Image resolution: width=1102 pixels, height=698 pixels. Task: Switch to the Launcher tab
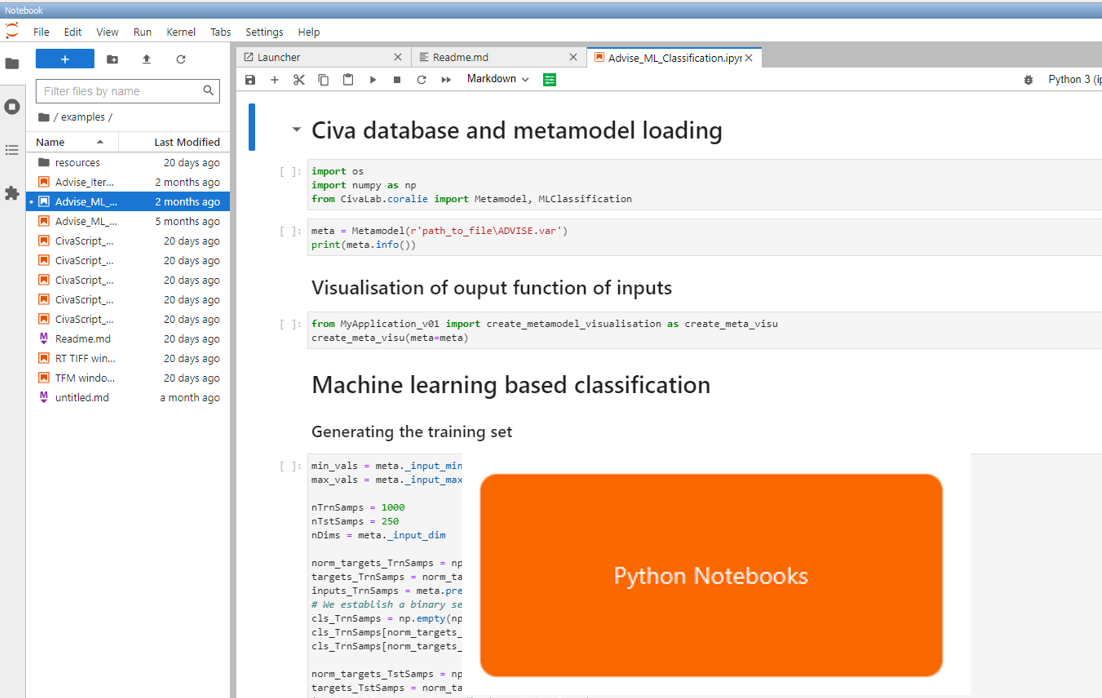[x=323, y=57]
